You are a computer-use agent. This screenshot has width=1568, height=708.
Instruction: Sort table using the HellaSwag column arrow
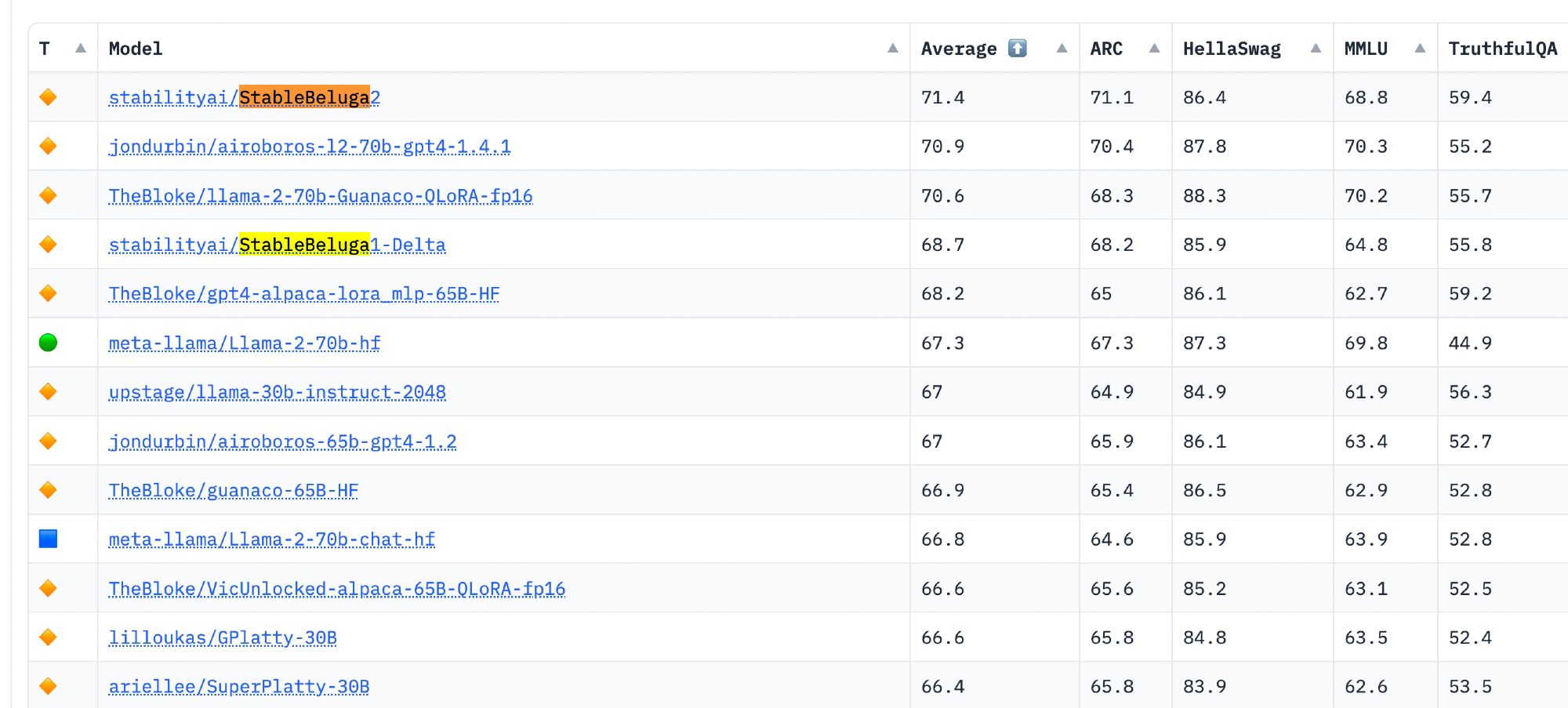1316,49
